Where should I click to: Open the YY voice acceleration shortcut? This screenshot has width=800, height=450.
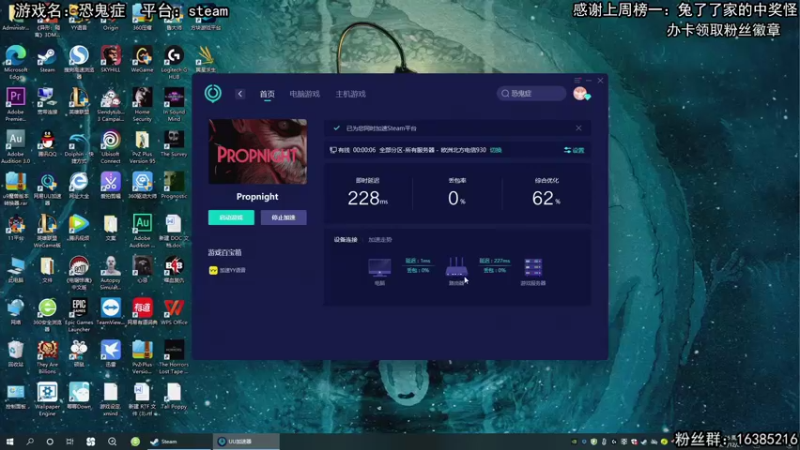point(227,270)
